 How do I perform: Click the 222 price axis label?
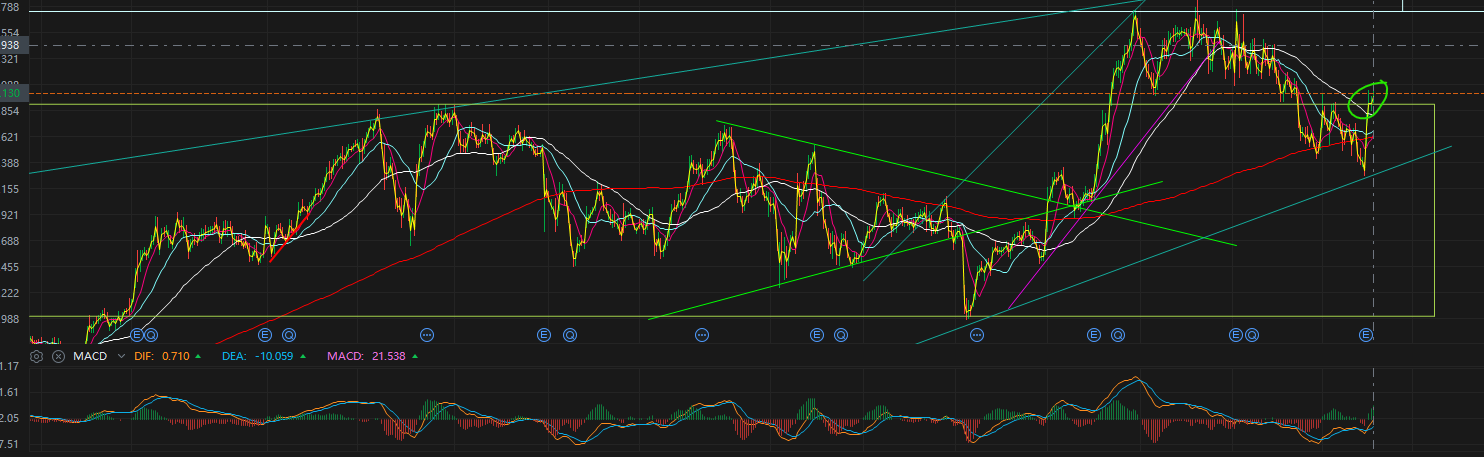point(11,293)
